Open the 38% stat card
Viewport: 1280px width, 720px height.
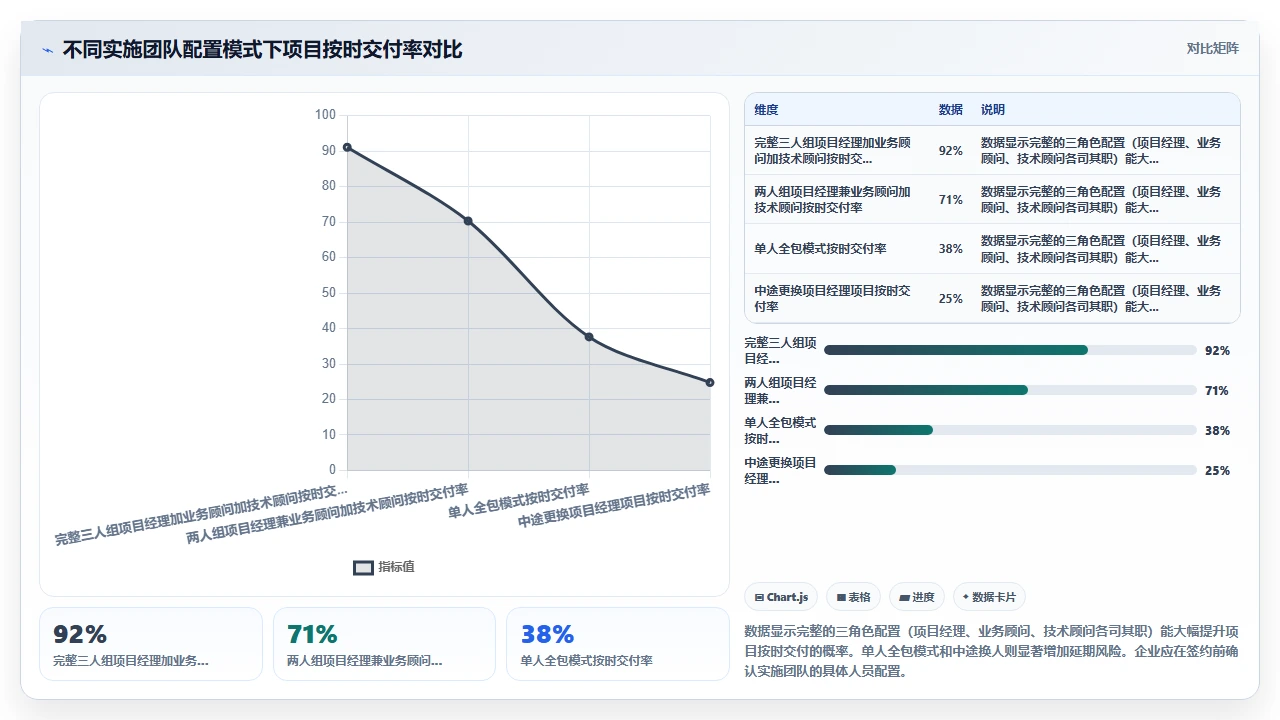point(618,644)
